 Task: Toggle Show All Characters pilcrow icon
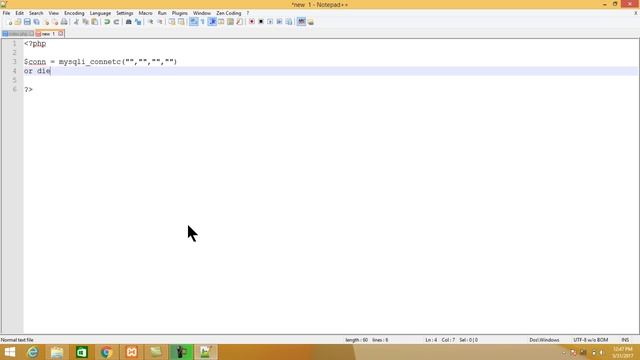point(203,22)
